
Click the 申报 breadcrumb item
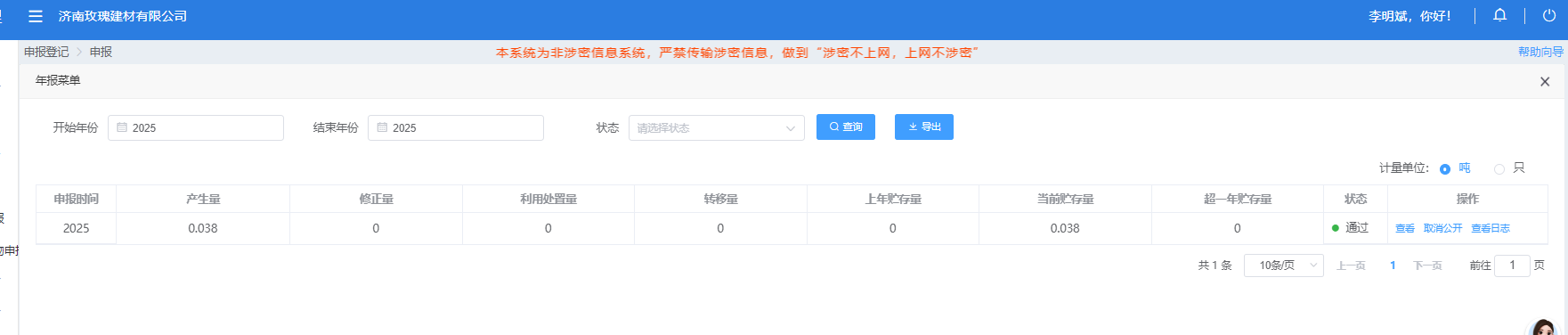pyautogui.click(x=101, y=53)
